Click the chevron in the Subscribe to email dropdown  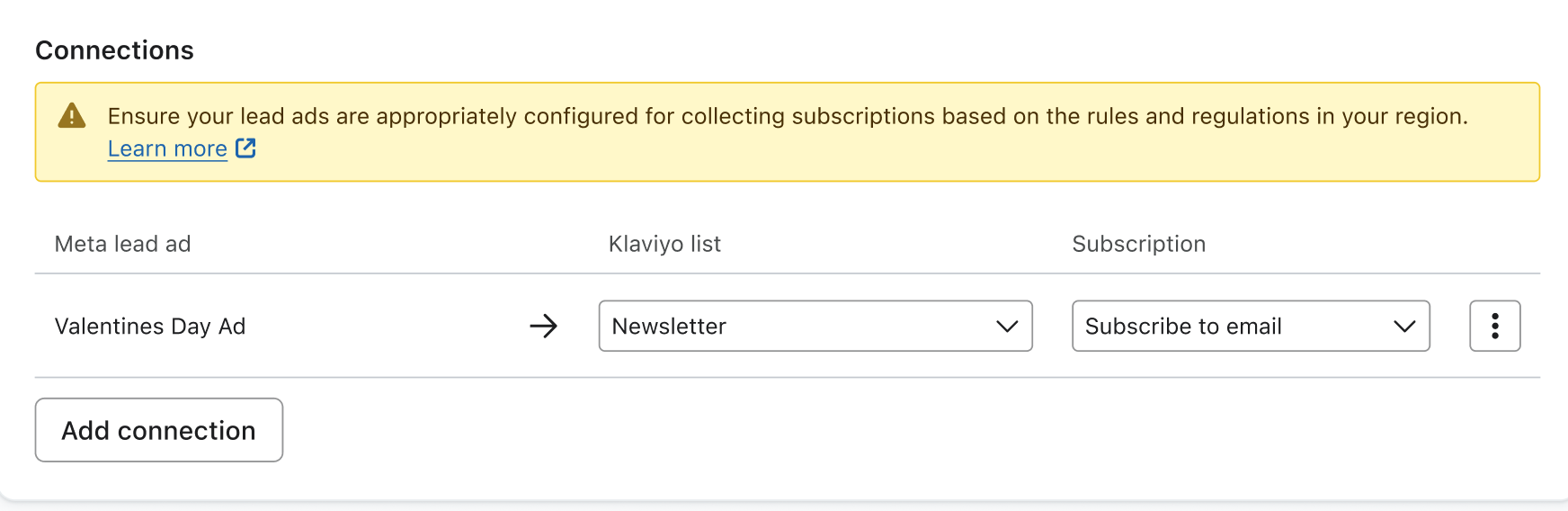1404,326
